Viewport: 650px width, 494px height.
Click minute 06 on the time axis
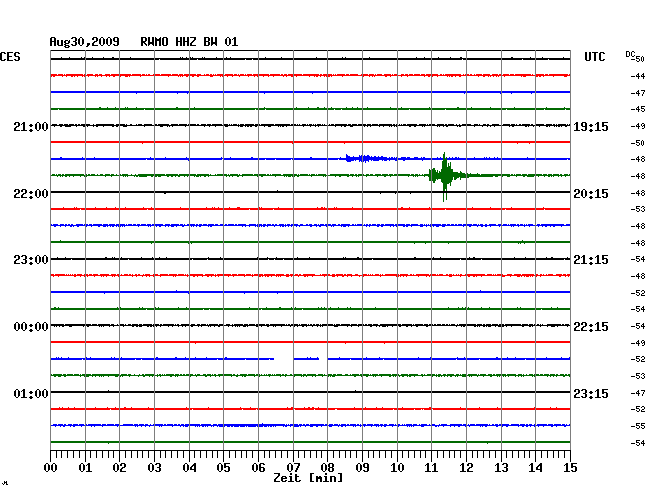click(x=258, y=468)
